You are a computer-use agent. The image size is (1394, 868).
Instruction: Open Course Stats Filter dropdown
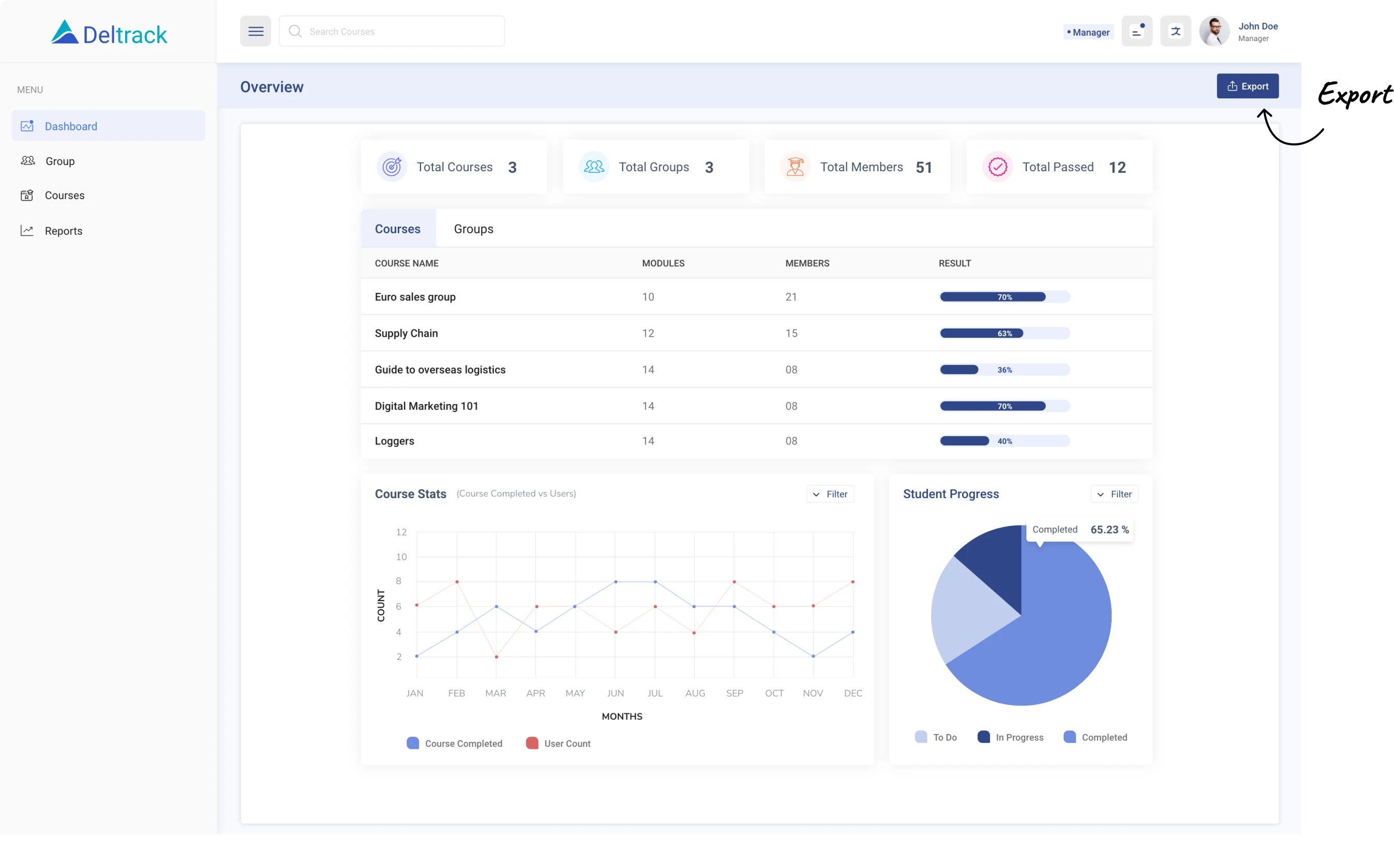830,495
